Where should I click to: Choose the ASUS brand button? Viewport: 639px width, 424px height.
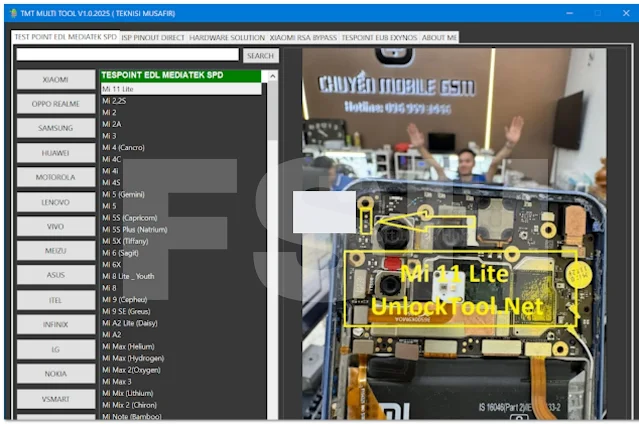pos(56,275)
